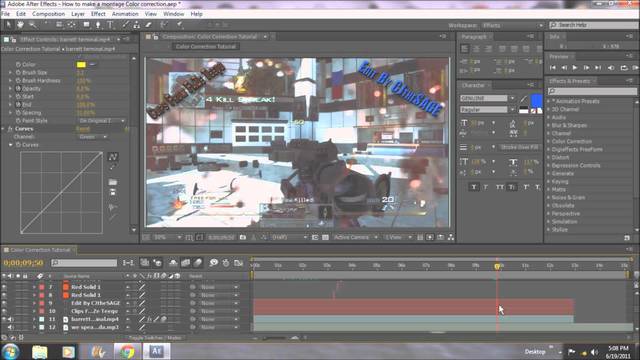
Task: Select the Hand tool
Action: coord(20,25)
